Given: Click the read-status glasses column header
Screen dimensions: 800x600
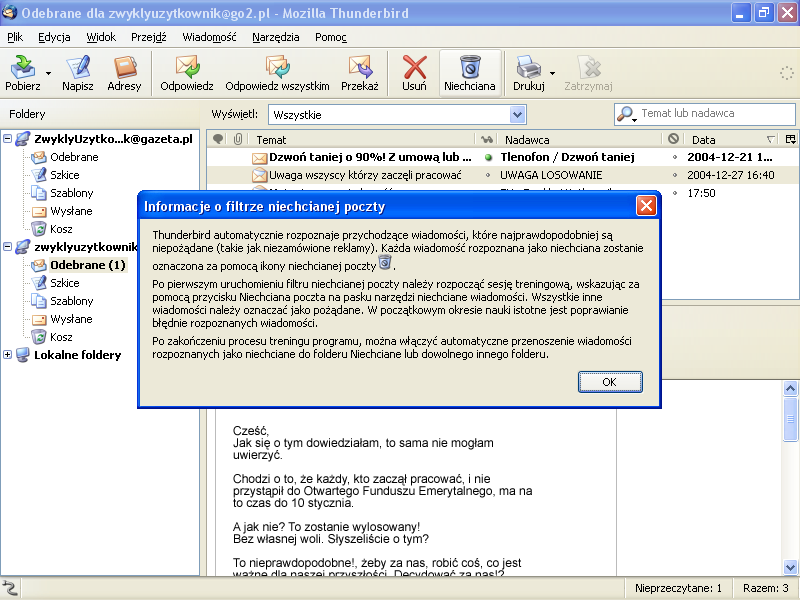Looking at the screenshot, I should coord(487,139).
